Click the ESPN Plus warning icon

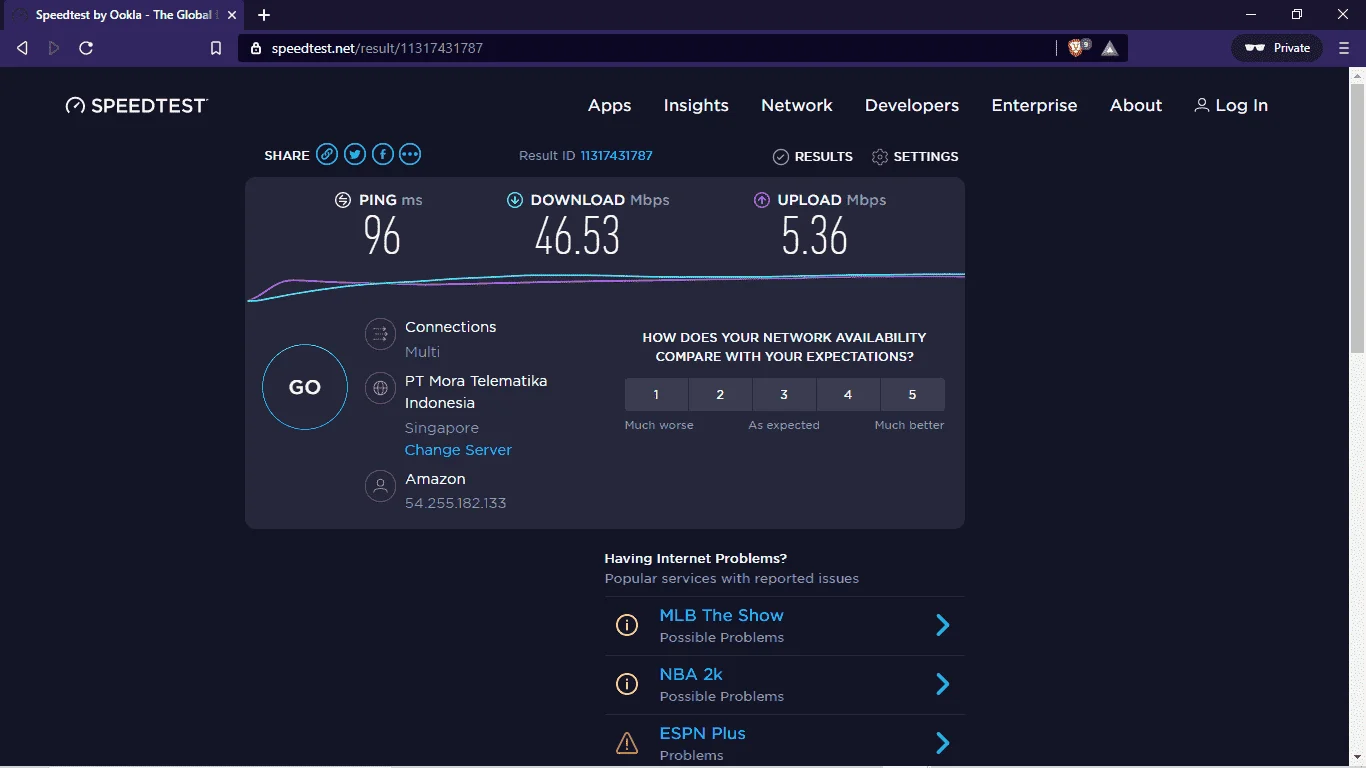pos(627,743)
